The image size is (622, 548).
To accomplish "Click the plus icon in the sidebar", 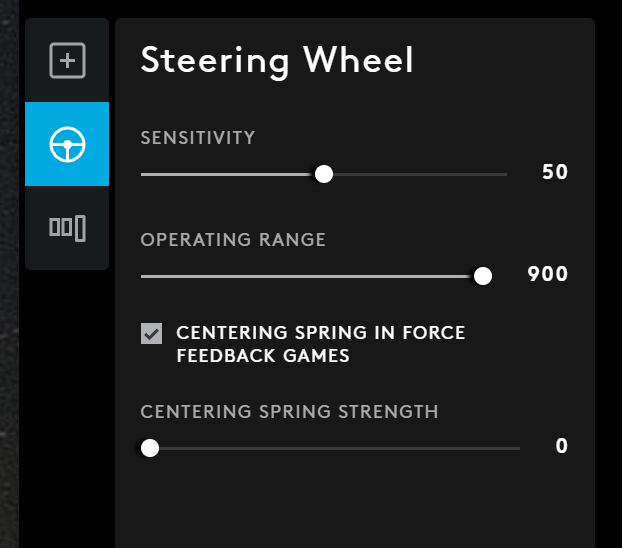I will click(x=67, y=61).
